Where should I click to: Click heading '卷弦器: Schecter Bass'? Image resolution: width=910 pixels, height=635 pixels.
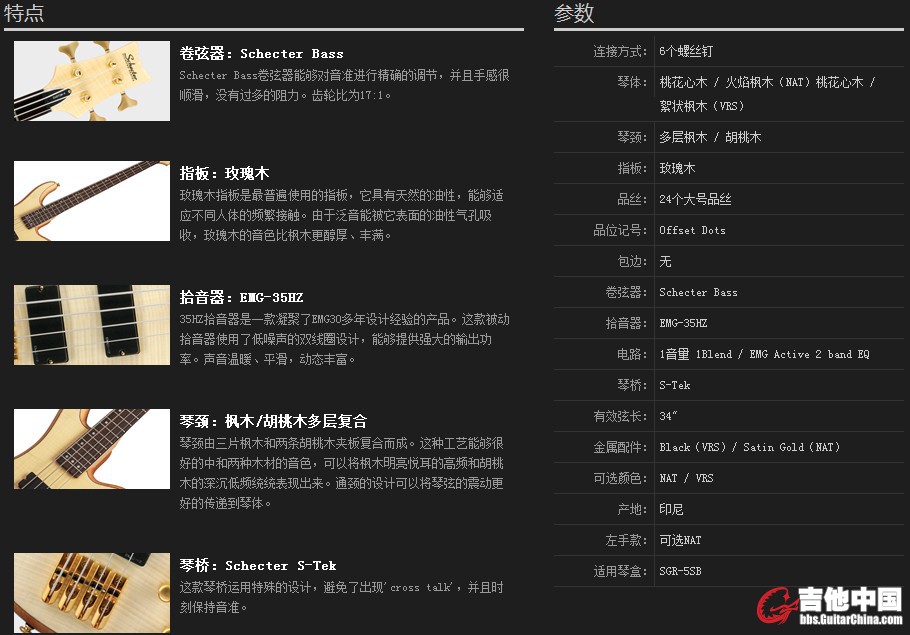(x=261, y=53)
